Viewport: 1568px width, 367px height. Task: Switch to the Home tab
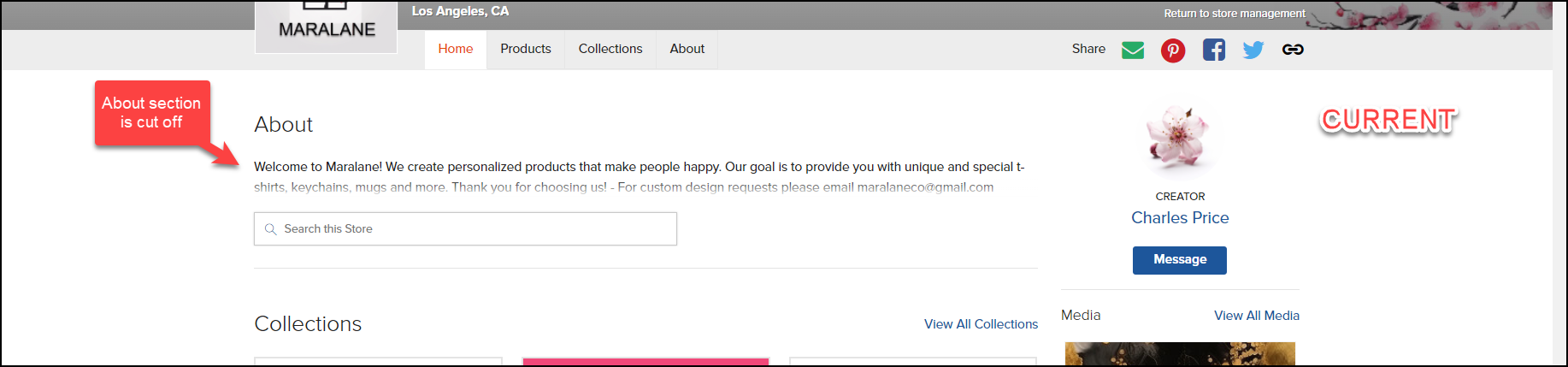coord(456,50)
